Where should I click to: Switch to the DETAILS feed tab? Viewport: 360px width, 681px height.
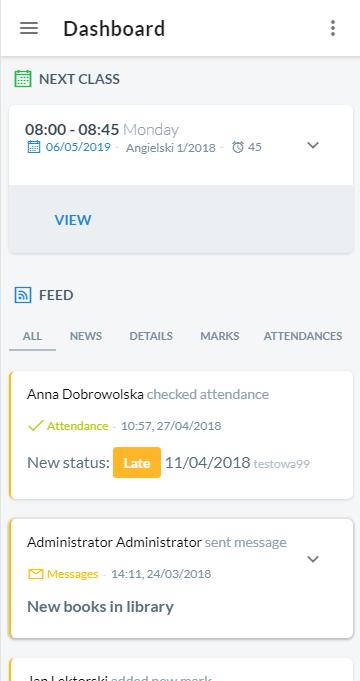151,336
